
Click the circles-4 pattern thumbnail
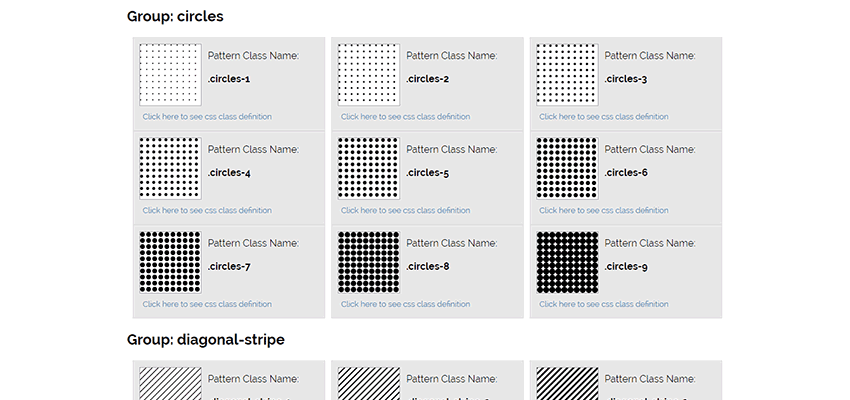tap(170, 169)
